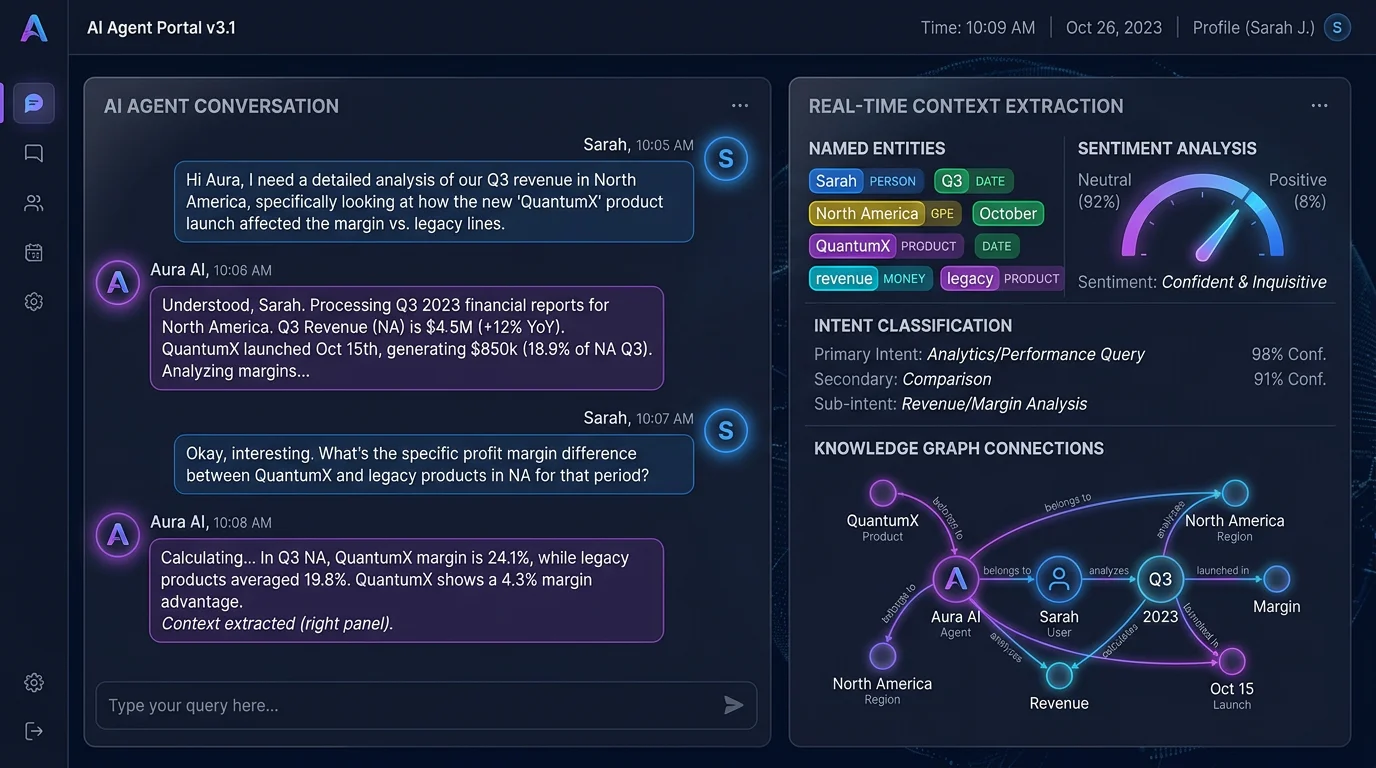The width and height of the screenshot is (1376, 768).
Task: Click the bottom settings gear in the sidebar
Action: click(x=33, y=682)
